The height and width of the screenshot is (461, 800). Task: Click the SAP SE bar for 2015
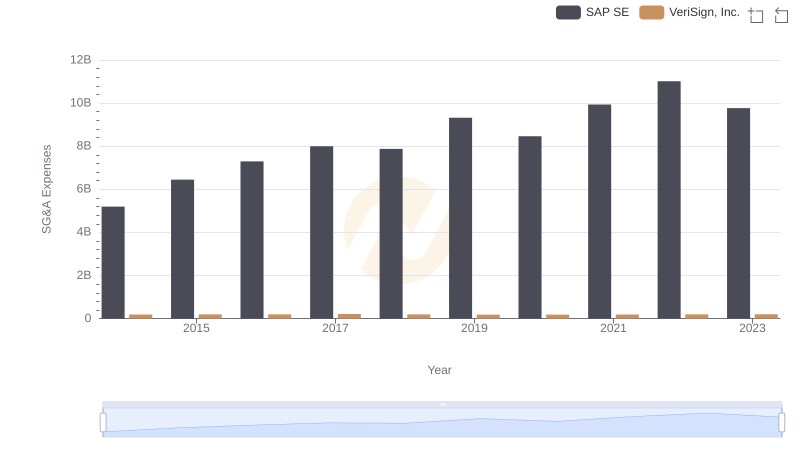[x=183, y=249]
